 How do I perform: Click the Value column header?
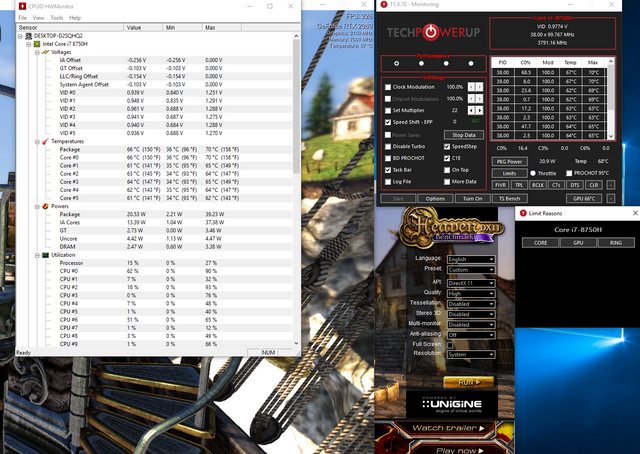[x=142, y=27]
